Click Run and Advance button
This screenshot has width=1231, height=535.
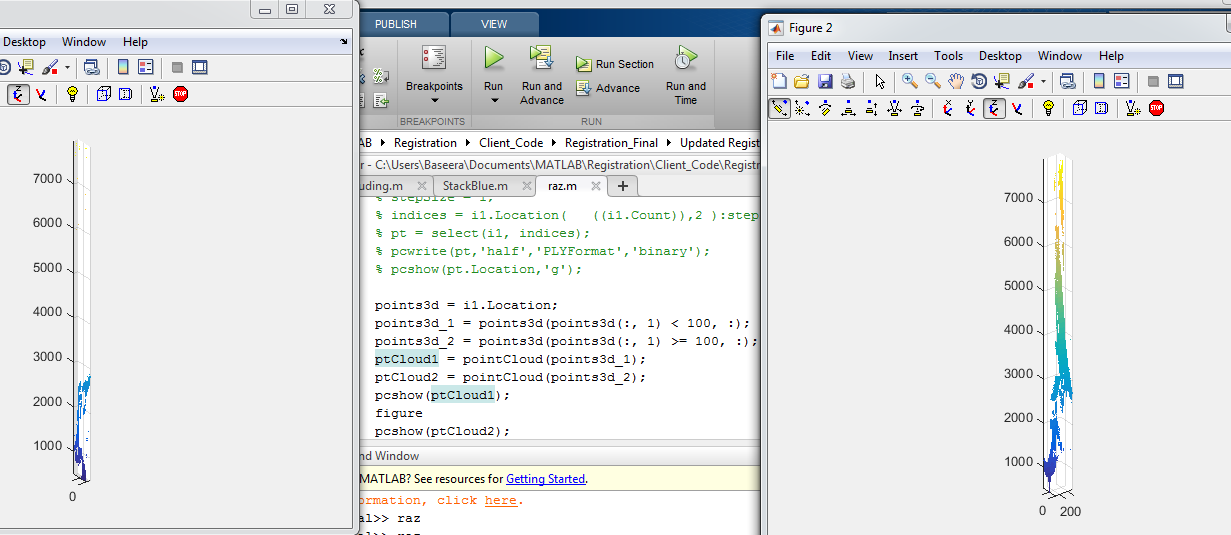click(542, 75)
